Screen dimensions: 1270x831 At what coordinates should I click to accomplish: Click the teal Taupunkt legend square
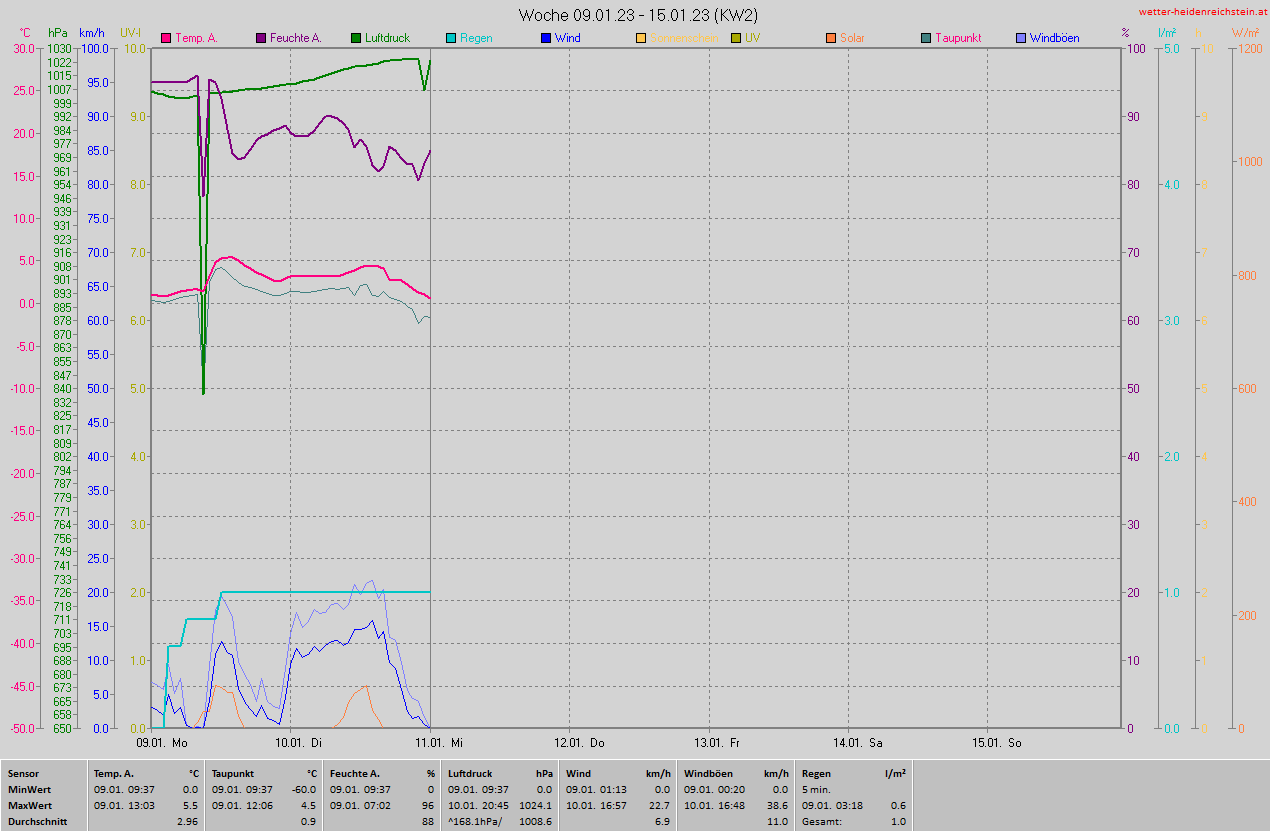926,39
